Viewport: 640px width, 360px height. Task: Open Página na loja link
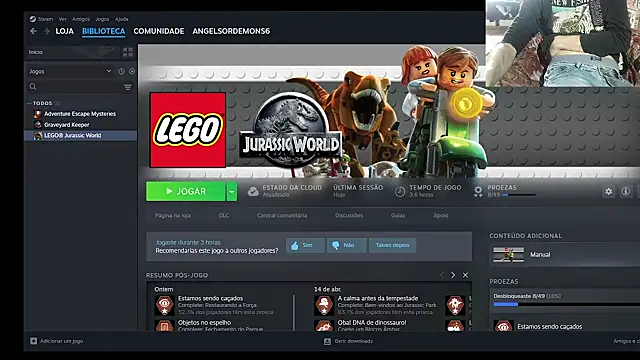tap(173, 216)
